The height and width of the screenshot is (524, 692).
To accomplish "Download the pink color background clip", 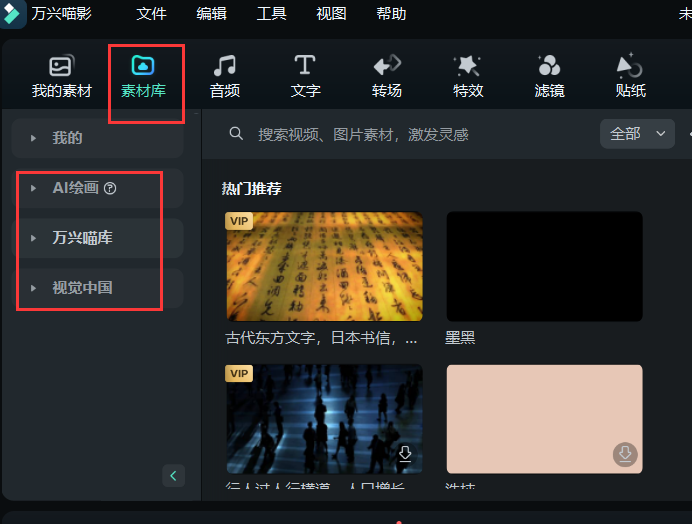I will tap(625, 454).
